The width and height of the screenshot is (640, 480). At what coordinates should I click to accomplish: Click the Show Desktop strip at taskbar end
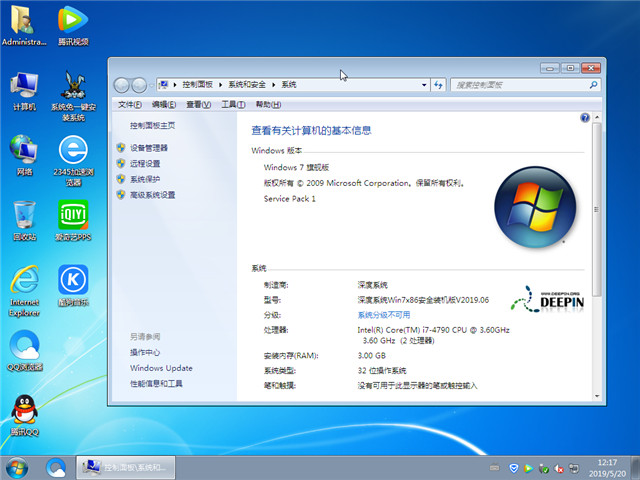(635, 468)
